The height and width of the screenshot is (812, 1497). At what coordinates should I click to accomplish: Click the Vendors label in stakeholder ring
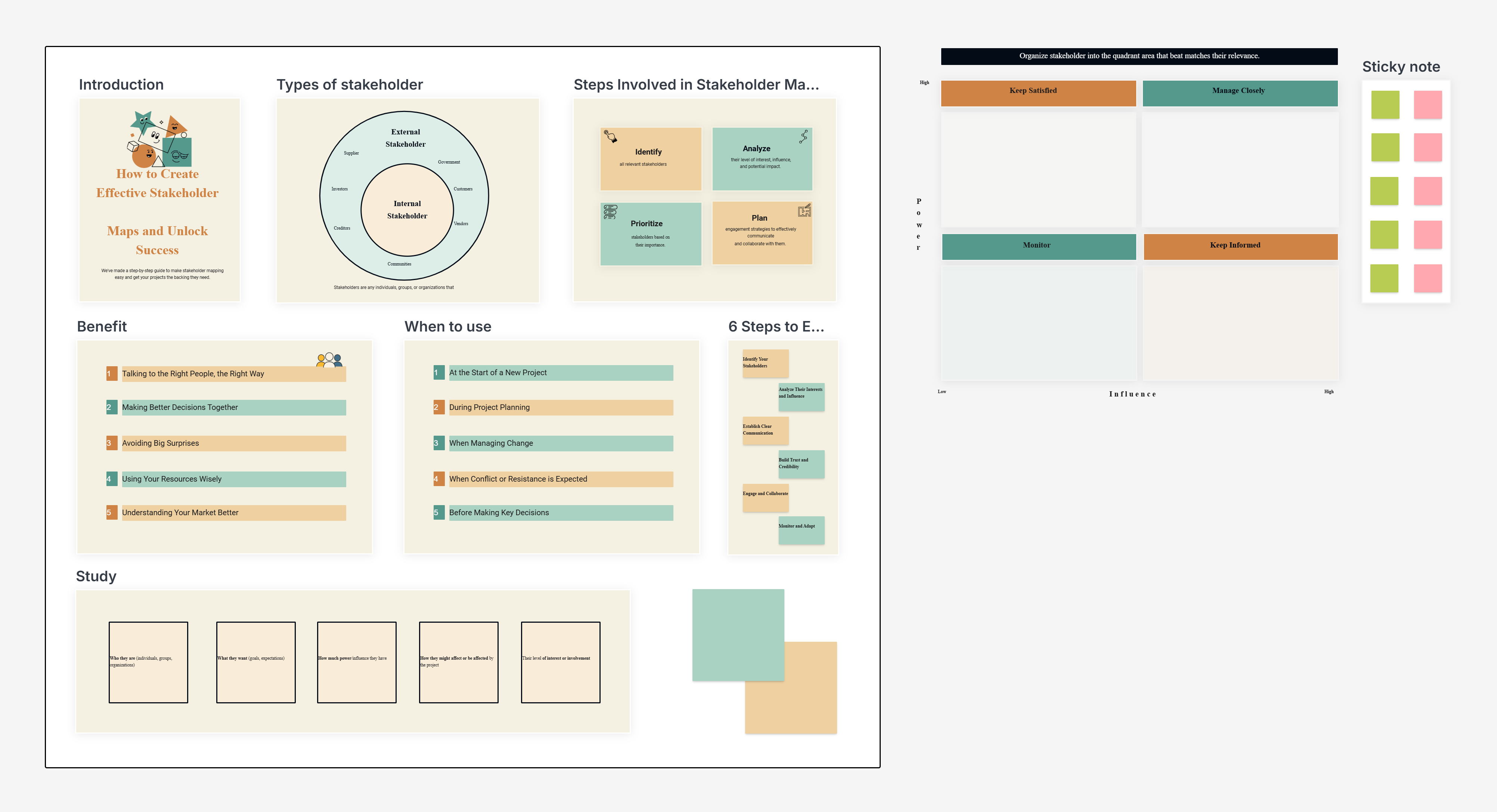click(461, 224)
